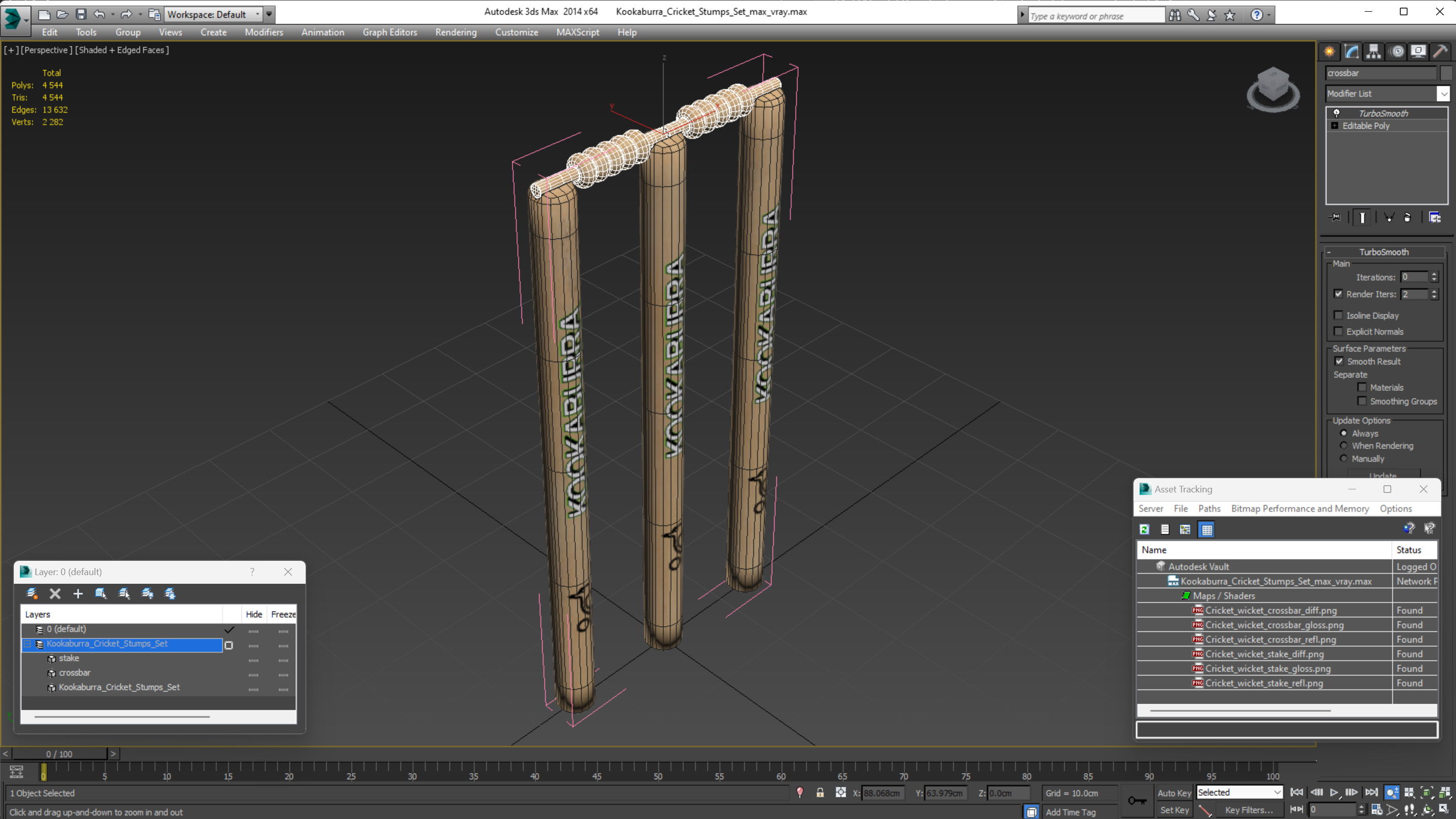The image size is (1456, 819).
Task: Increase TurboSmooth Iterations spinner
Action: [1434, 274]
